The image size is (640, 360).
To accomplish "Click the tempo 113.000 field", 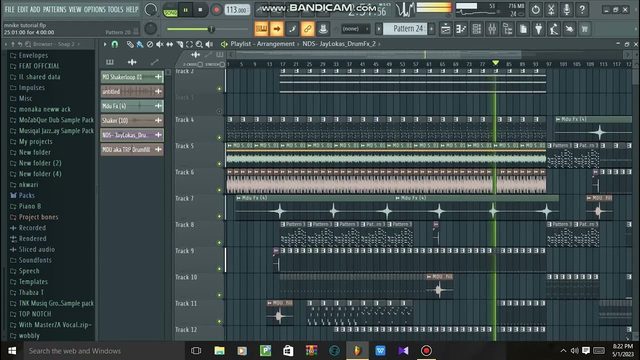I will 237,10.
